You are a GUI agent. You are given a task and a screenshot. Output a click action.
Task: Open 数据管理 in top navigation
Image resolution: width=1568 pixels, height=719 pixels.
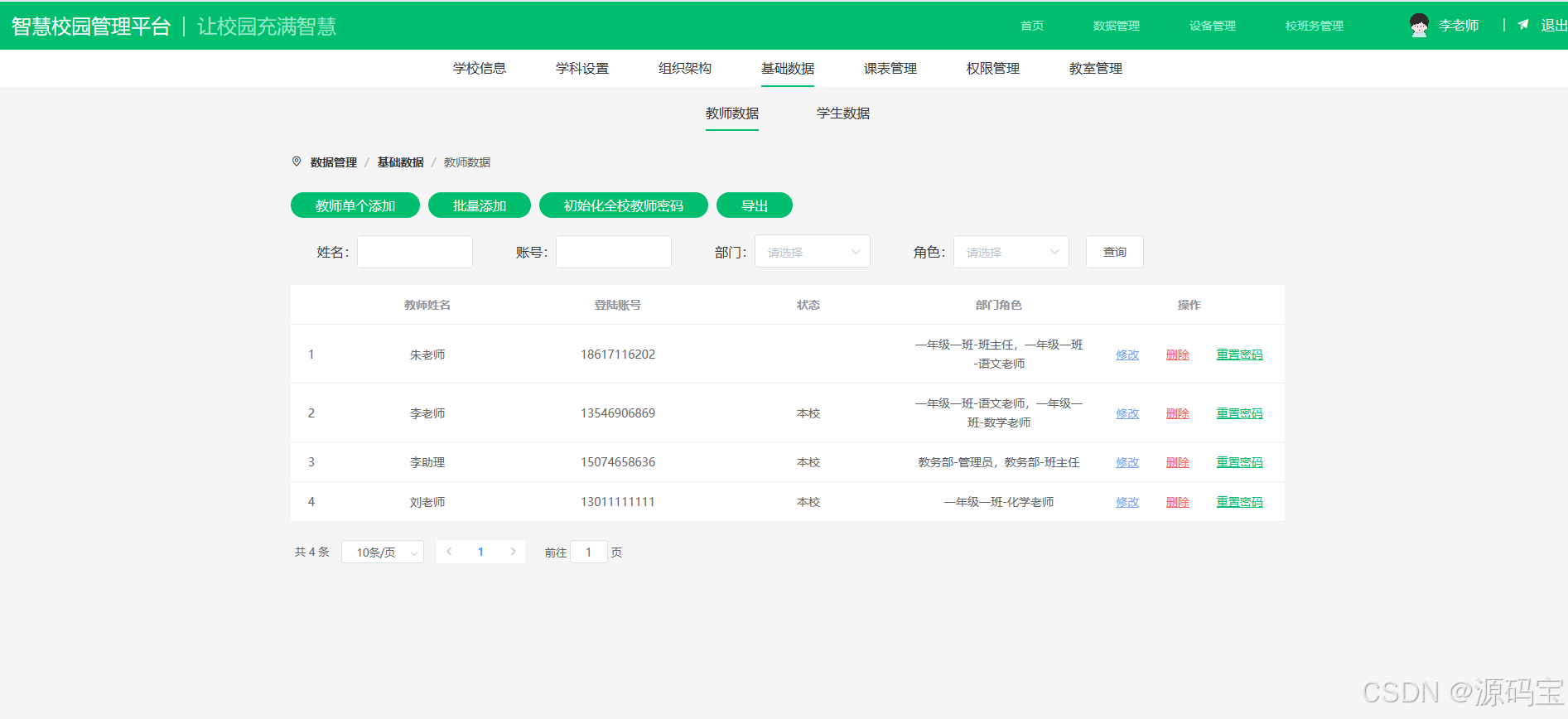click(x=1117, y=26)
